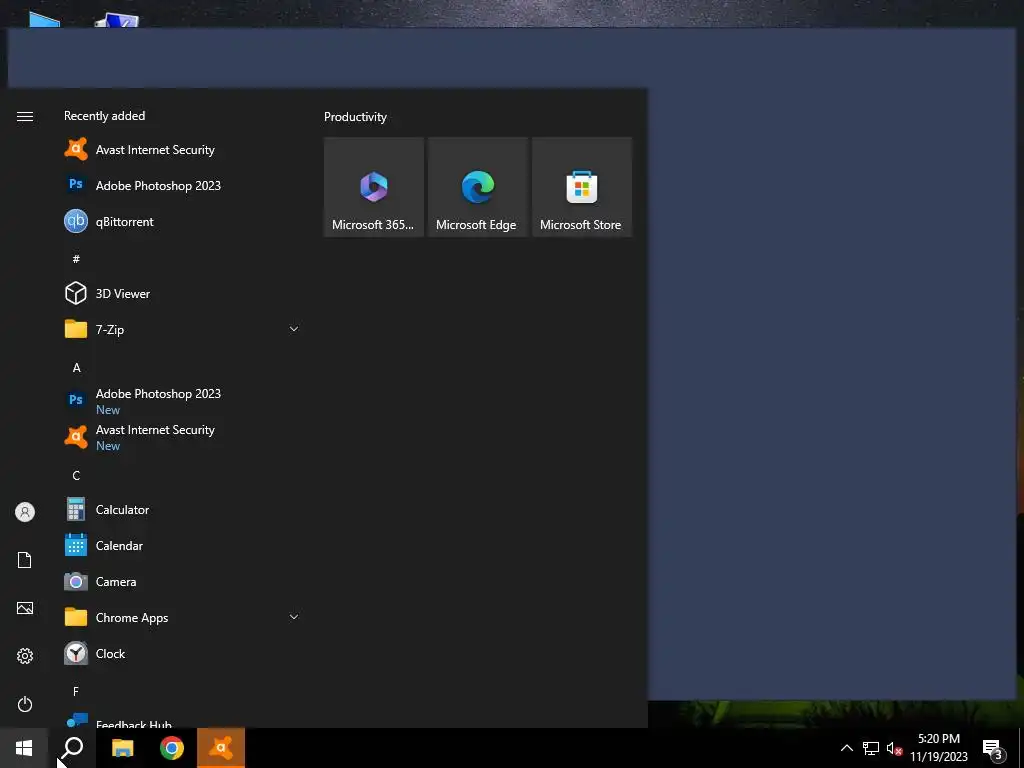Image resolution: width=1024 pixels, height=768 pixels.
Task: Launch Calculator app
Action: point(182,509)
